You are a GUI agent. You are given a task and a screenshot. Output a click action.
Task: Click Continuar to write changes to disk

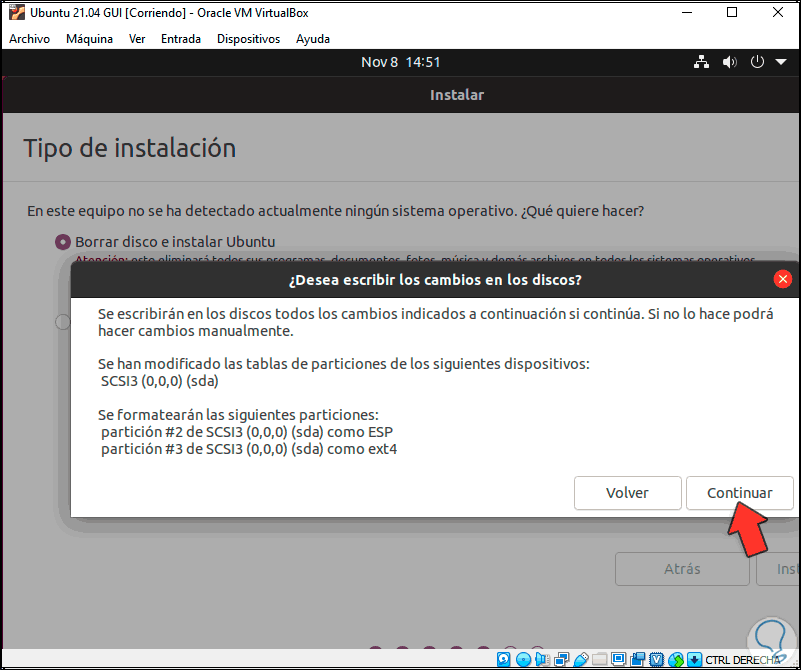739,493
